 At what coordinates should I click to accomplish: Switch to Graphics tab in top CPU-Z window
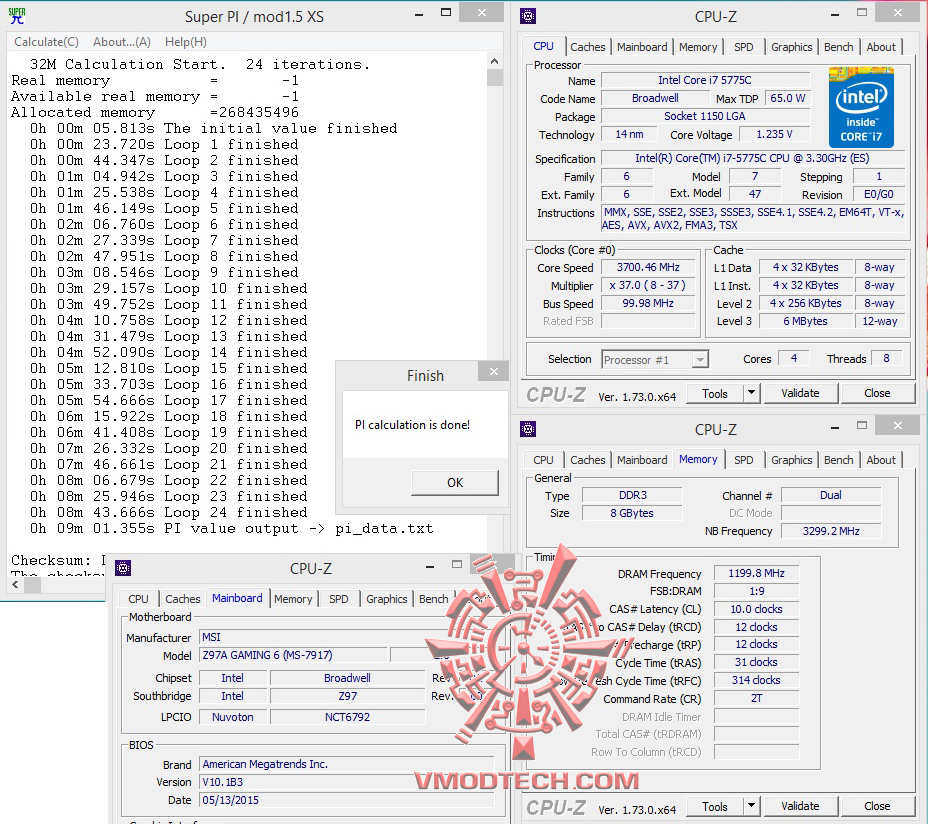[791, 47]
